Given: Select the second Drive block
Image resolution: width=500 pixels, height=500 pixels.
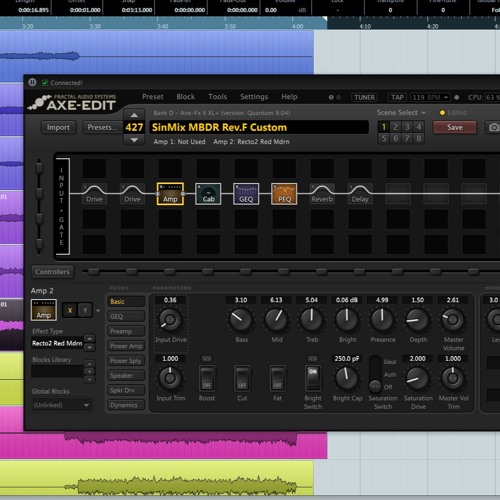Looking at the screenshot, I should [132, 194].
